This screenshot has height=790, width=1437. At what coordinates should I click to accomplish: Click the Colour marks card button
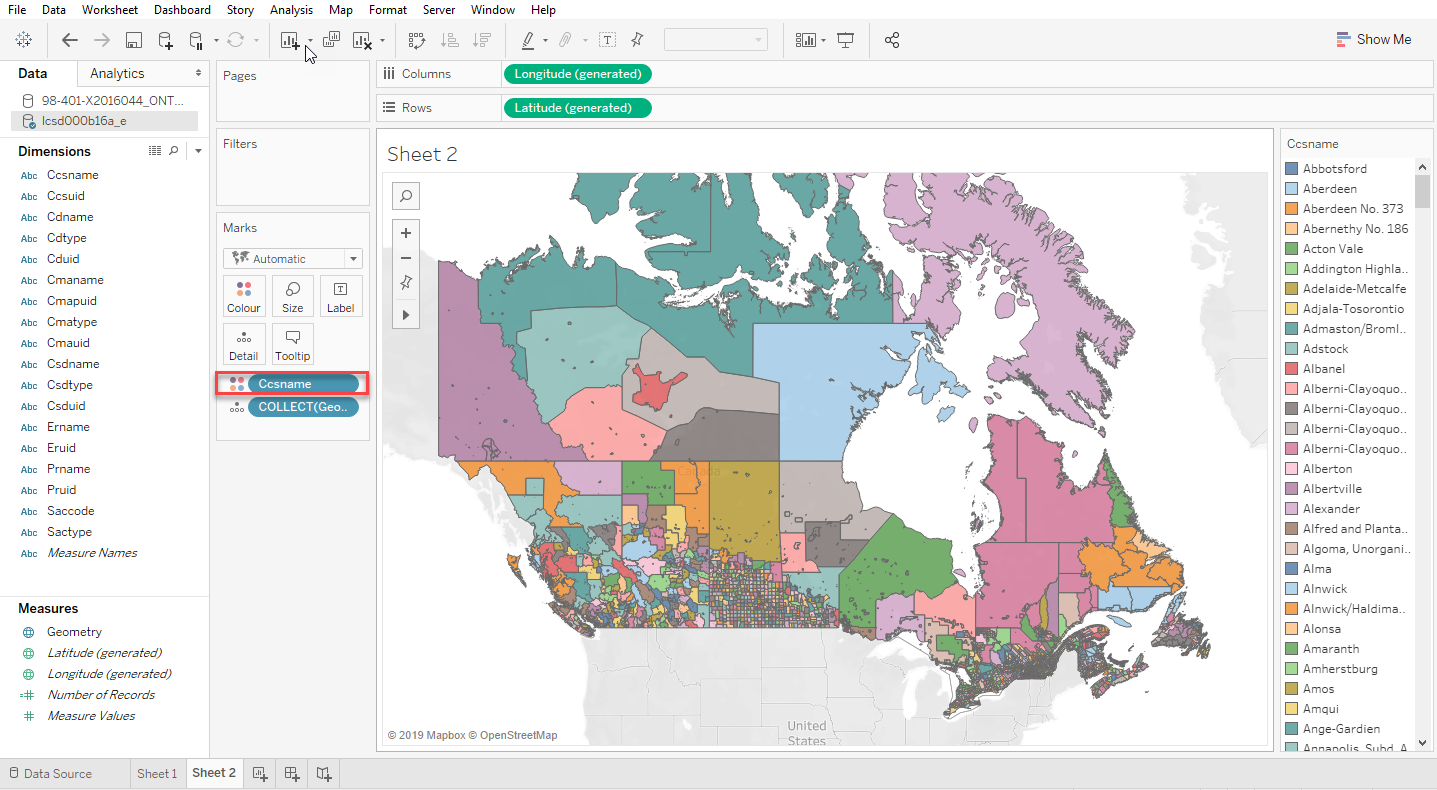coord(244,296)
